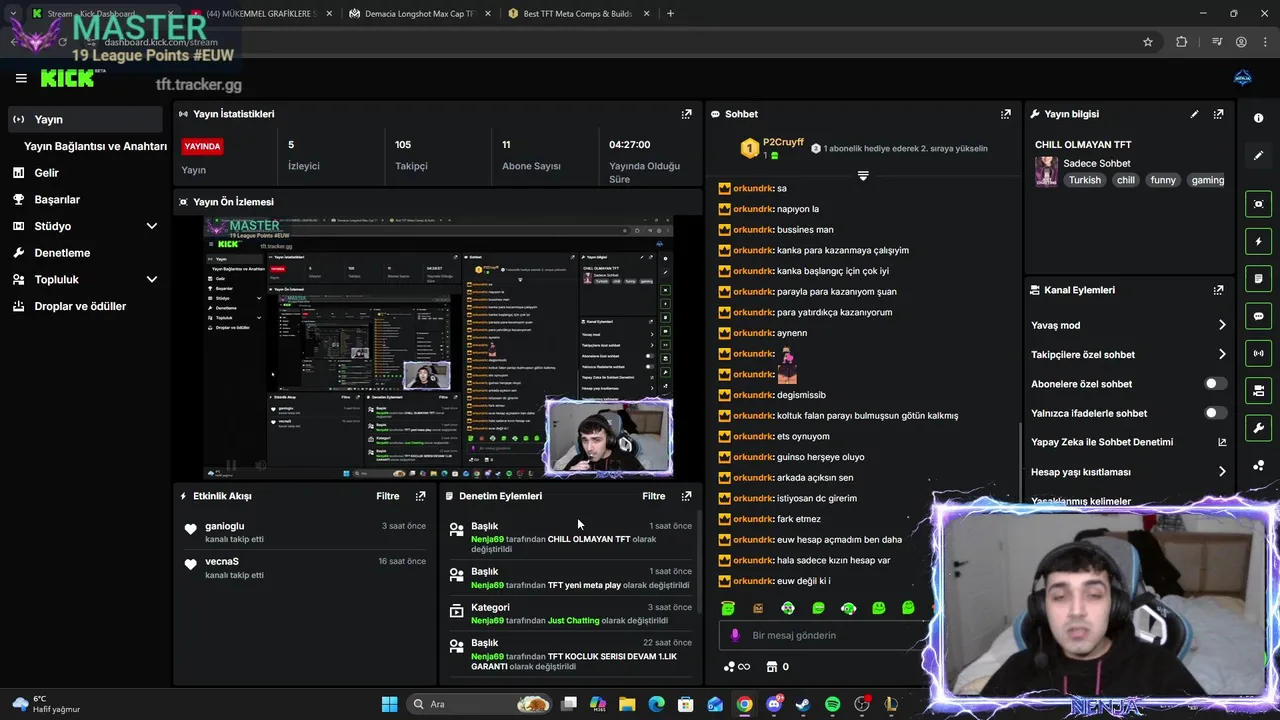
Task: Toggle the chat bubble widget icon in sidebar
Action: click(1258, 316)
